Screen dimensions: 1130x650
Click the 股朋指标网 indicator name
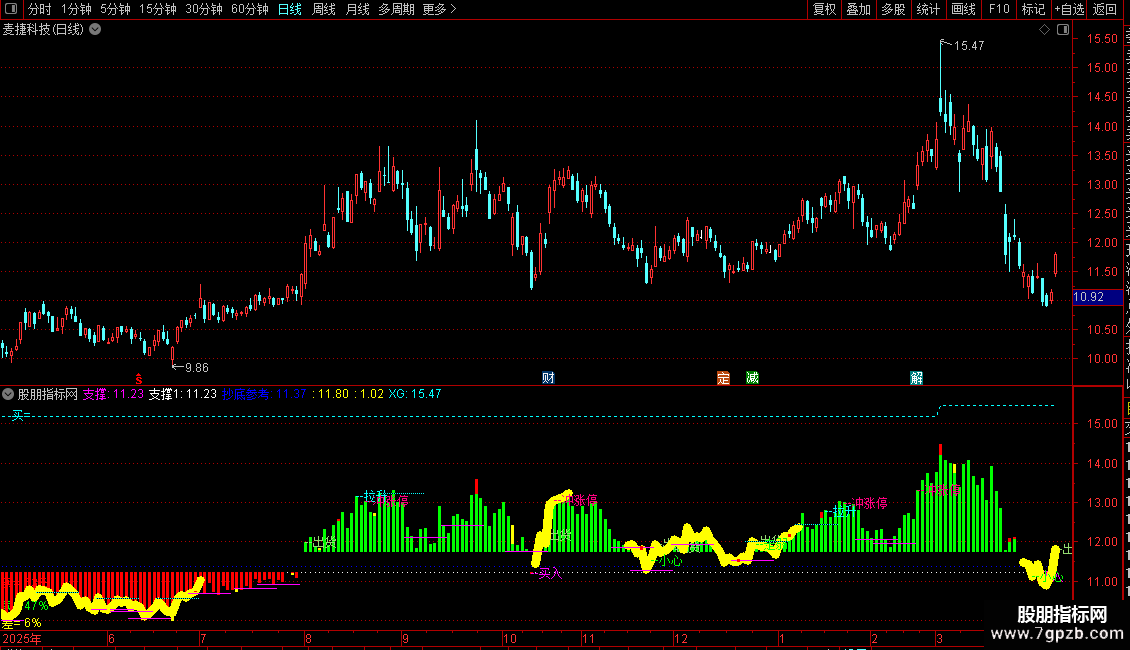(48, 394)
